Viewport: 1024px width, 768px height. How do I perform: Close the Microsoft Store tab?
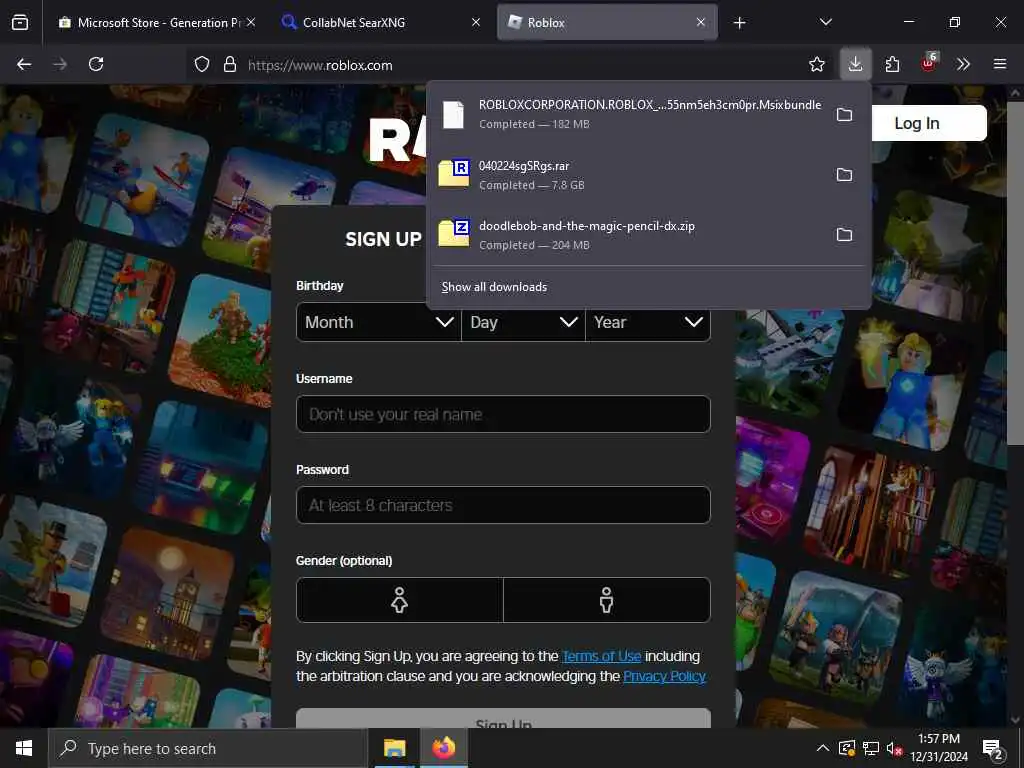coord(251,22)
